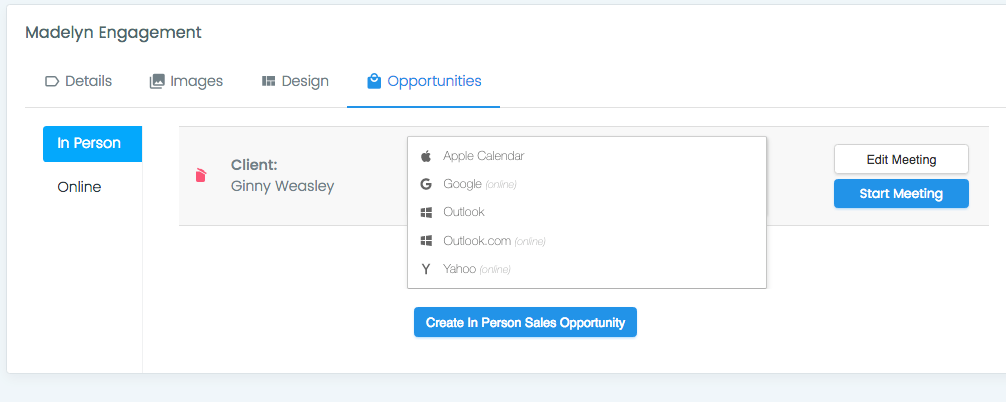Screen dimensions: 1006x402
Task: Click the Google G icon
Action: [425, 184]
